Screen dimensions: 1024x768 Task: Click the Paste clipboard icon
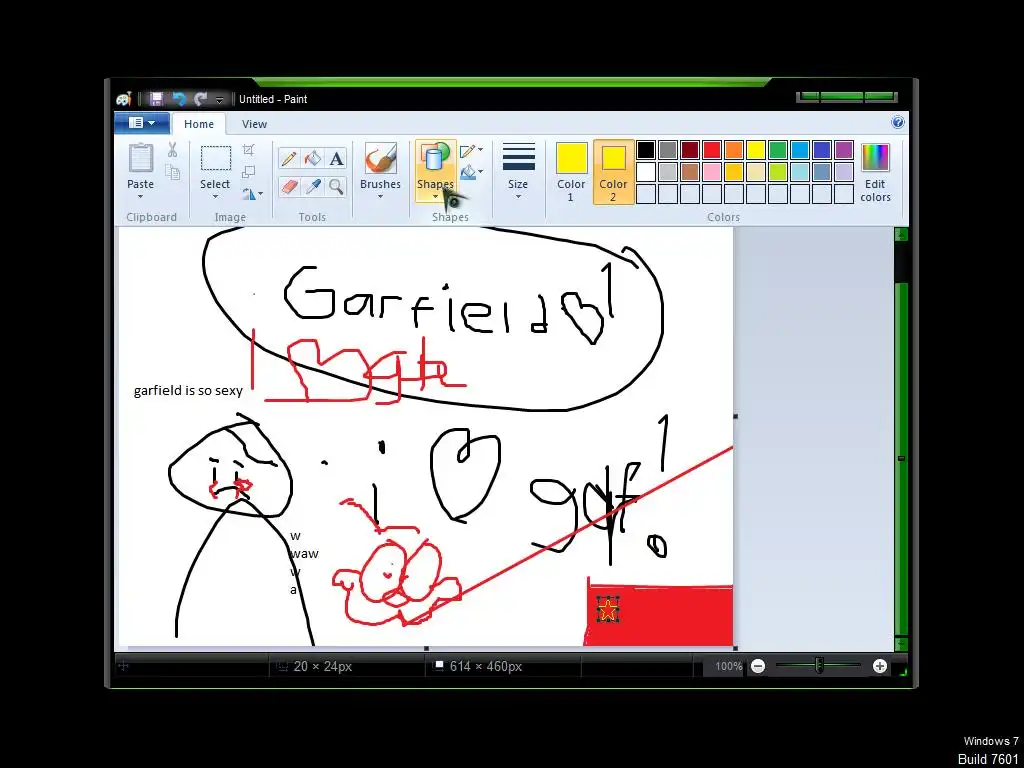point(140,159)
